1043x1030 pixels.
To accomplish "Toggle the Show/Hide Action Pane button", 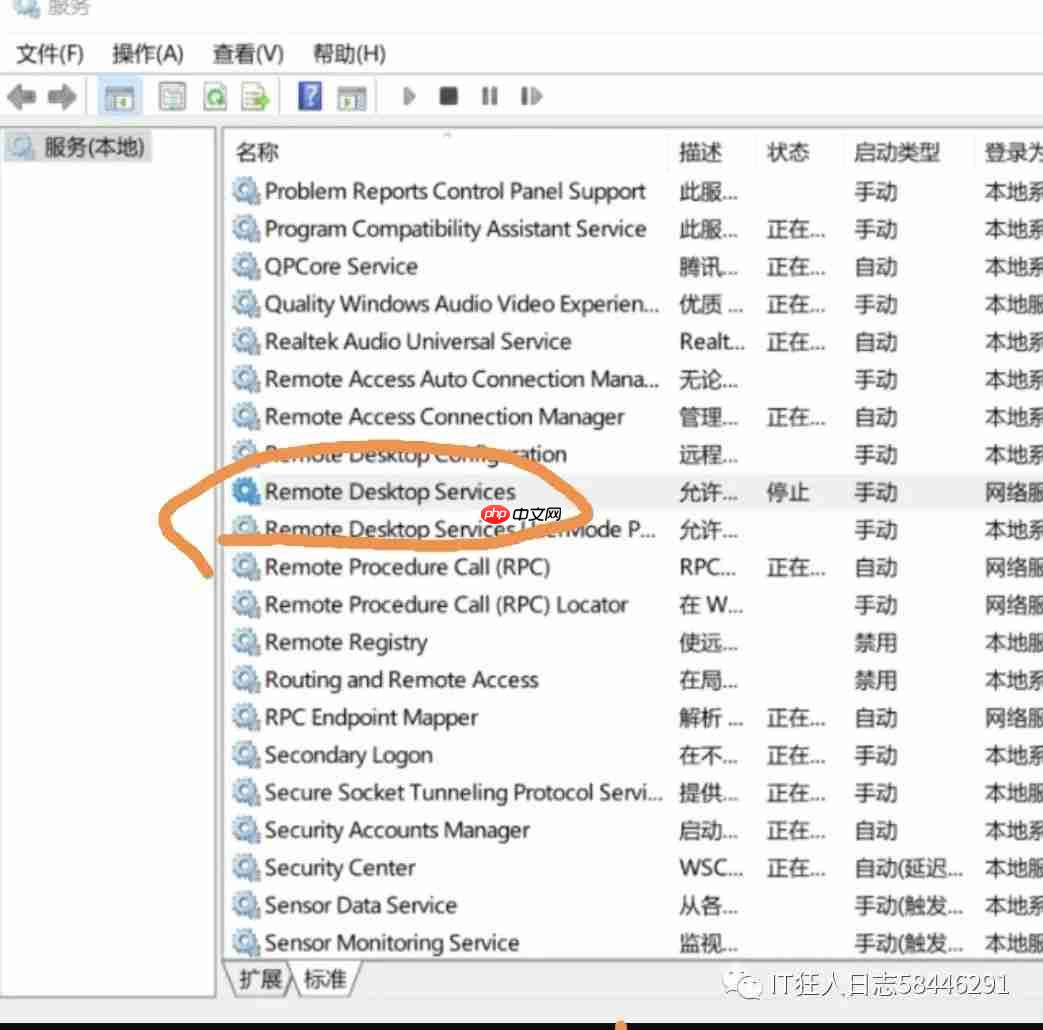I will (x=352, y=97).
